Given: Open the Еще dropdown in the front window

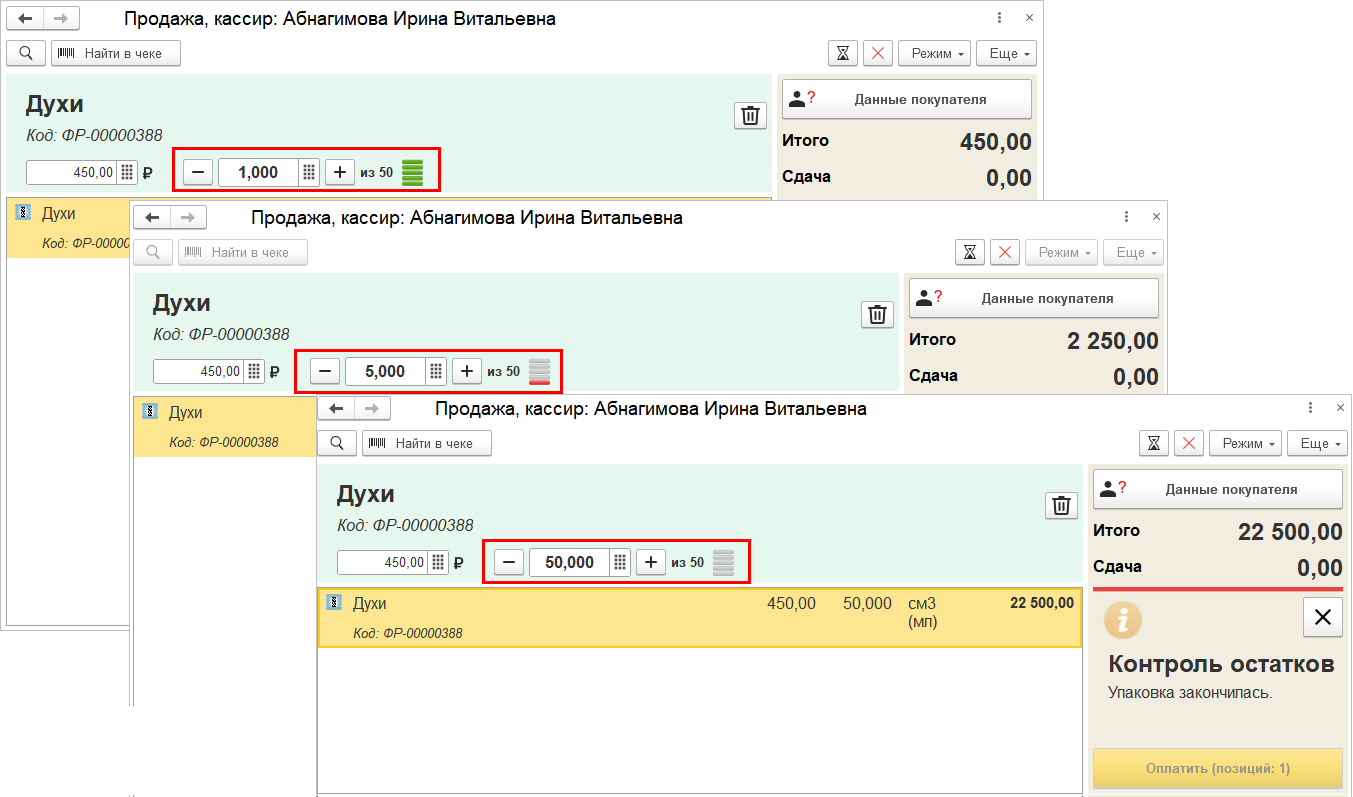Looking at the screenshot, I should click(1317, 443).
